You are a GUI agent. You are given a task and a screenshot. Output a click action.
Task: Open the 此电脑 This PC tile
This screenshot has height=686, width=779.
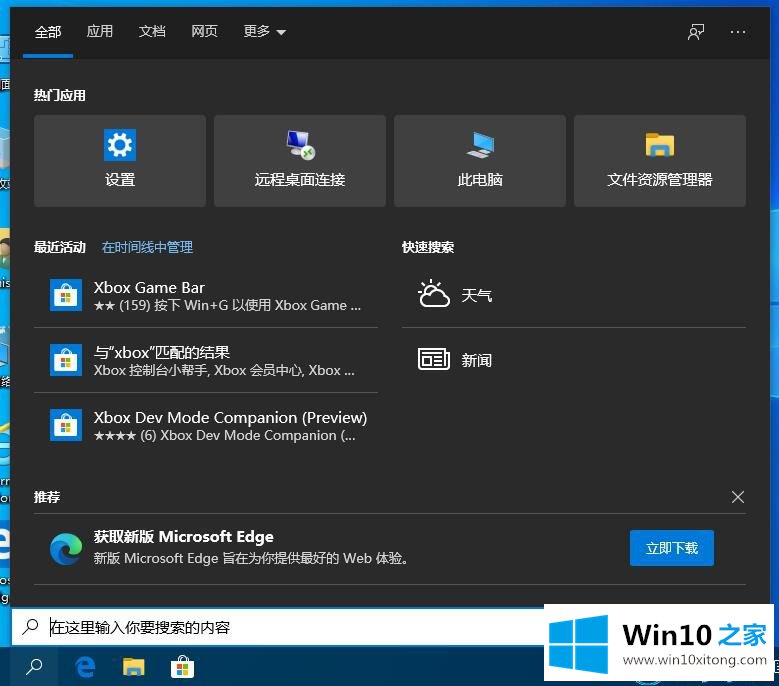[x=480, y=161]
